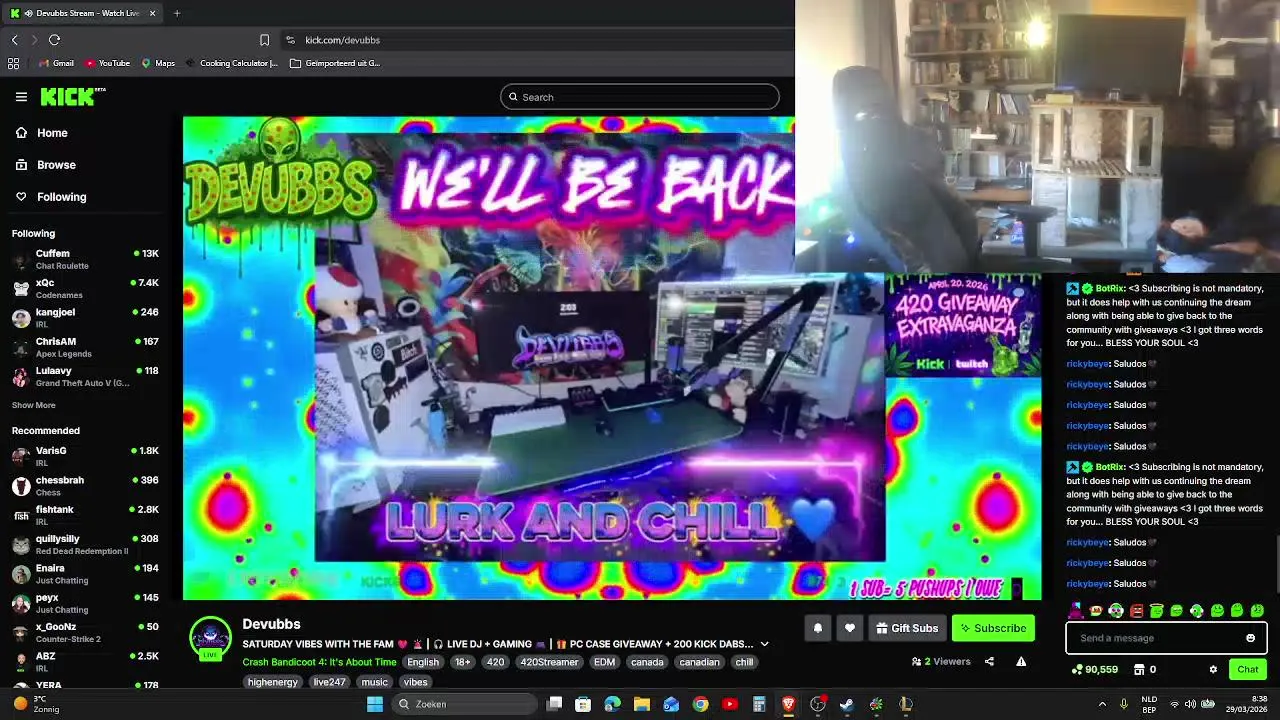Open Cuffem's channel in Following list

click(x=86, y=259)
